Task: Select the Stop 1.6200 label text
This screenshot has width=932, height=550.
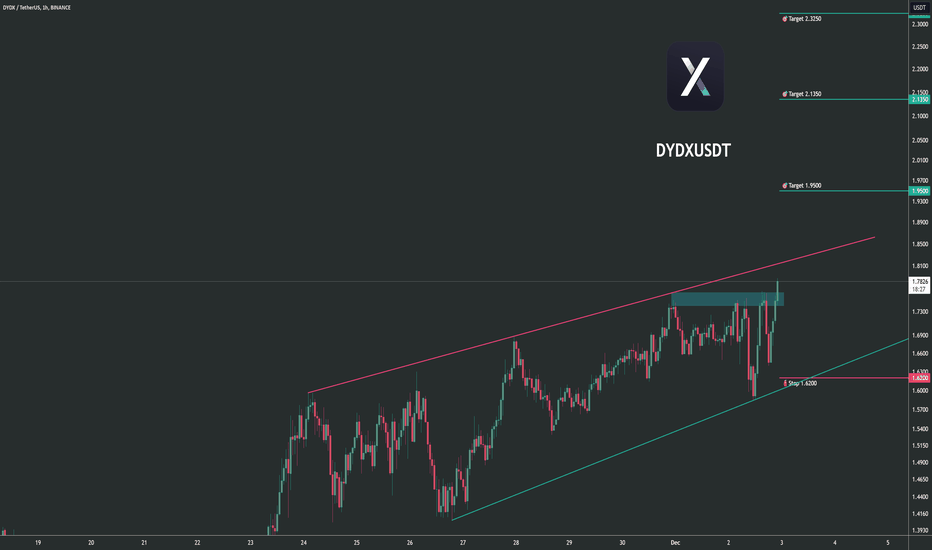Action: (x=802, y=384)
